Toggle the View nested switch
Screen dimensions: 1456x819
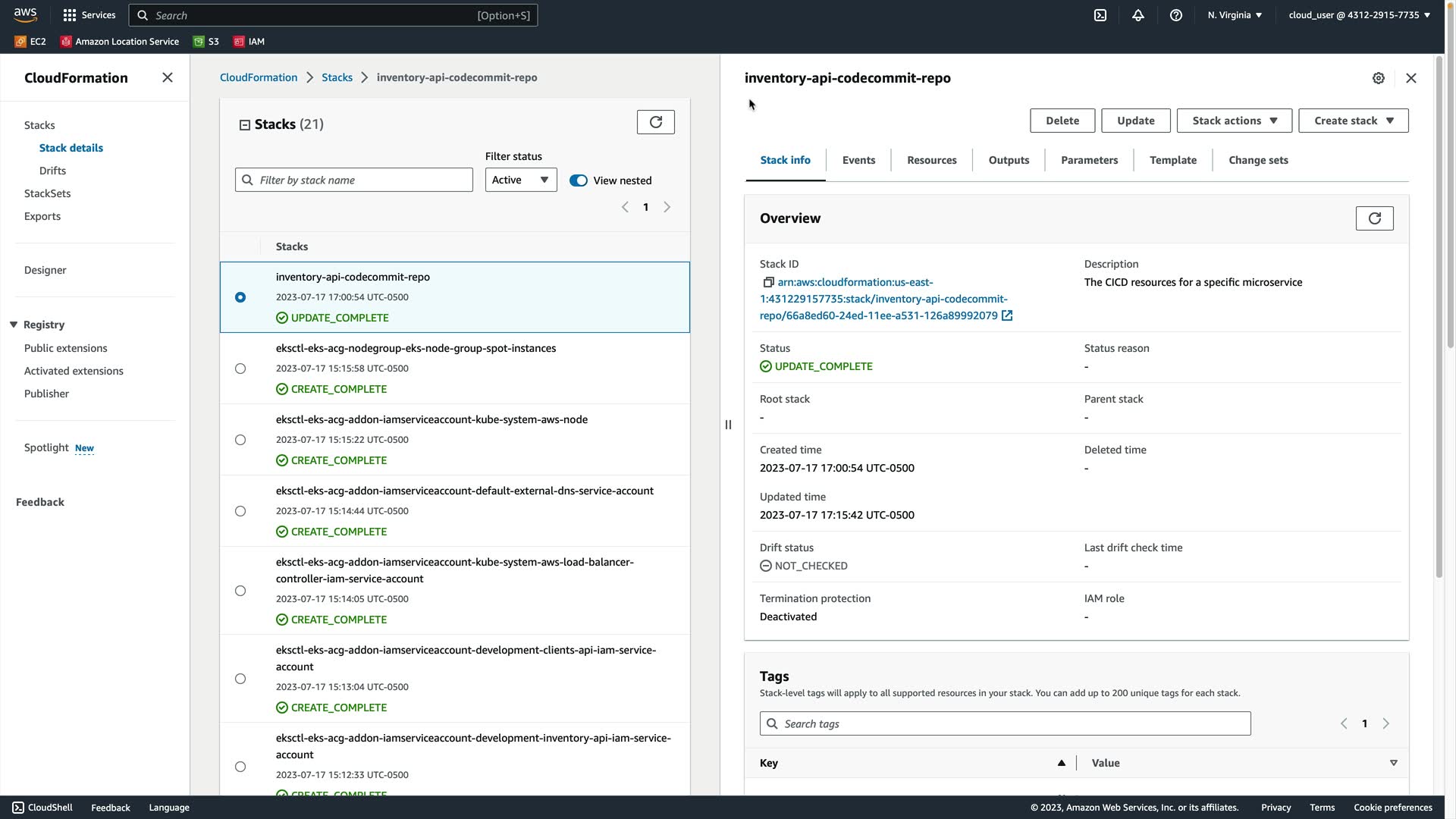click(579, 180)
